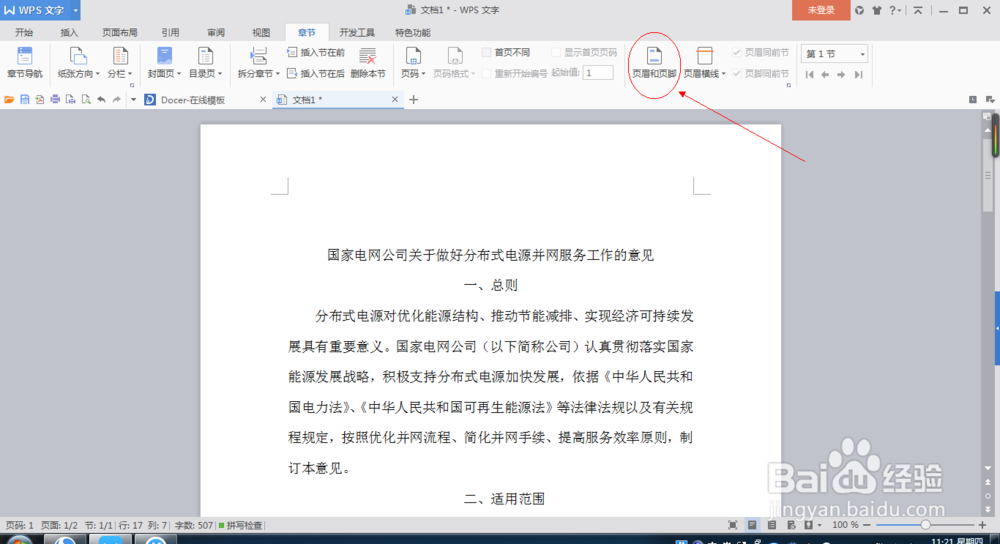Switch to the 视图 ribbon tab
1000x544 pixels.
(x=261, y=33)
